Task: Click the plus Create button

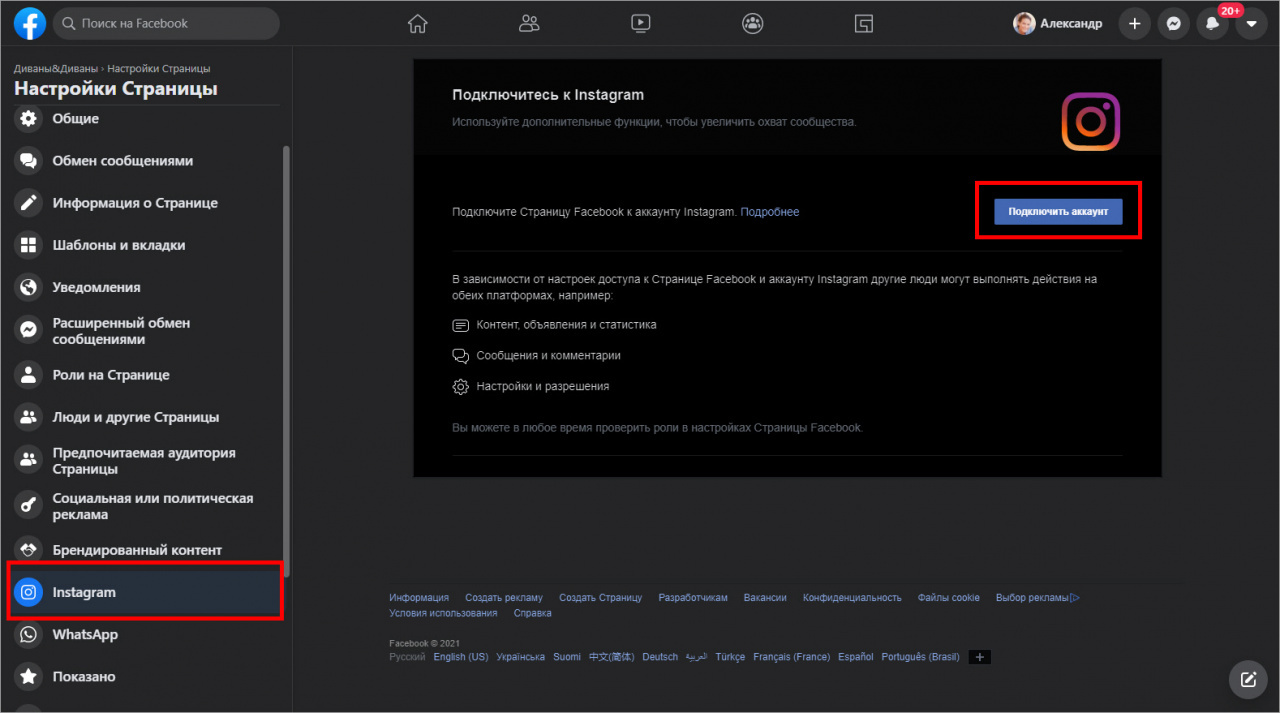Action: point(1134,24)
